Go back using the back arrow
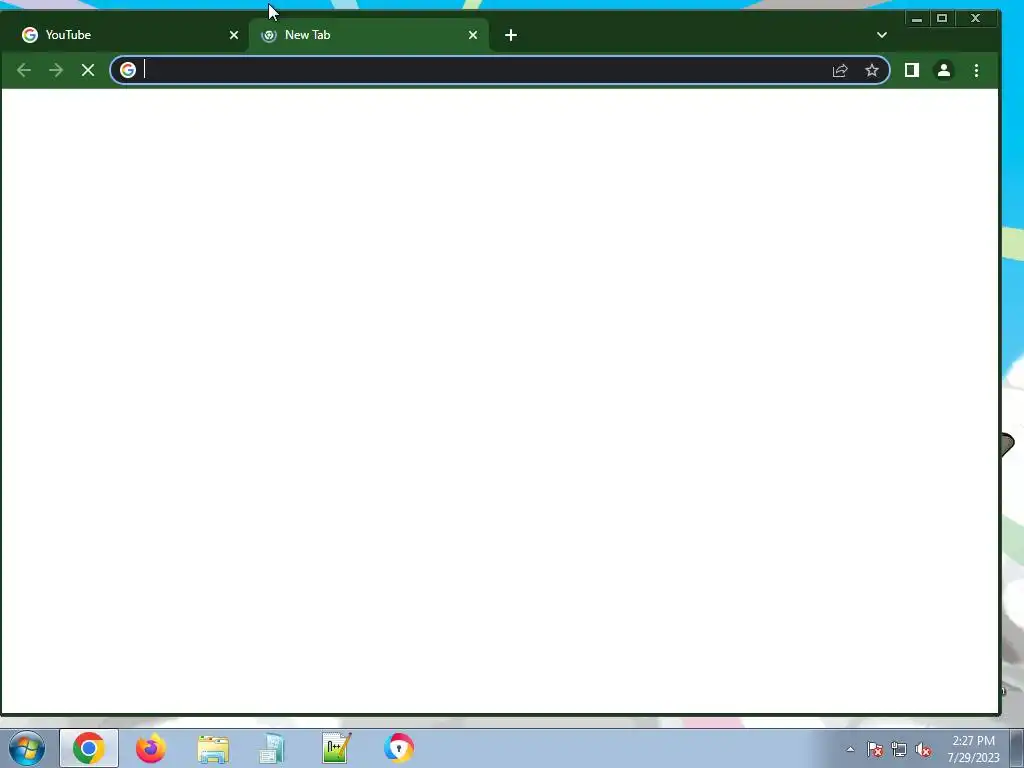The width and height of the screenshot is (1024, 768). pos(24,70)
